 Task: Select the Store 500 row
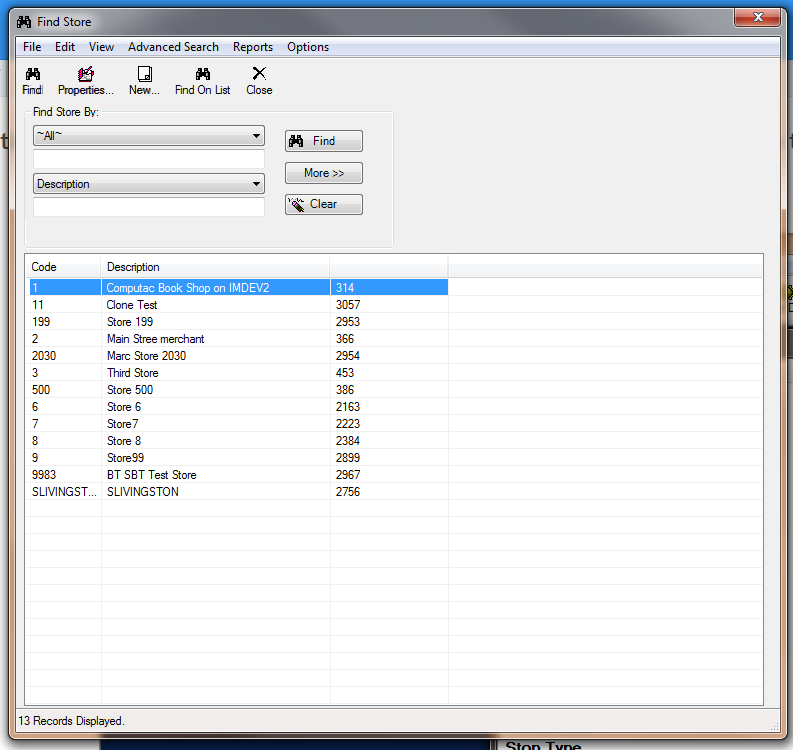(x=239, y=390)
